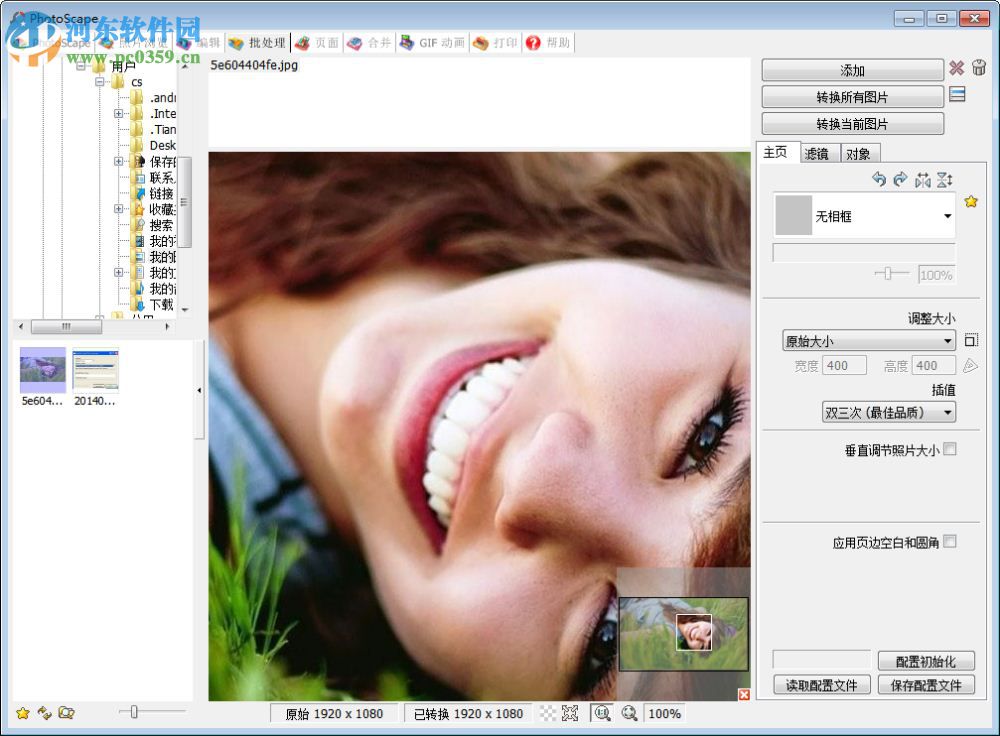Image resolution: width=1000 pixels, height=736 pixels.
Task: Select the flip horizontal icon
Action: coord(923,179)
